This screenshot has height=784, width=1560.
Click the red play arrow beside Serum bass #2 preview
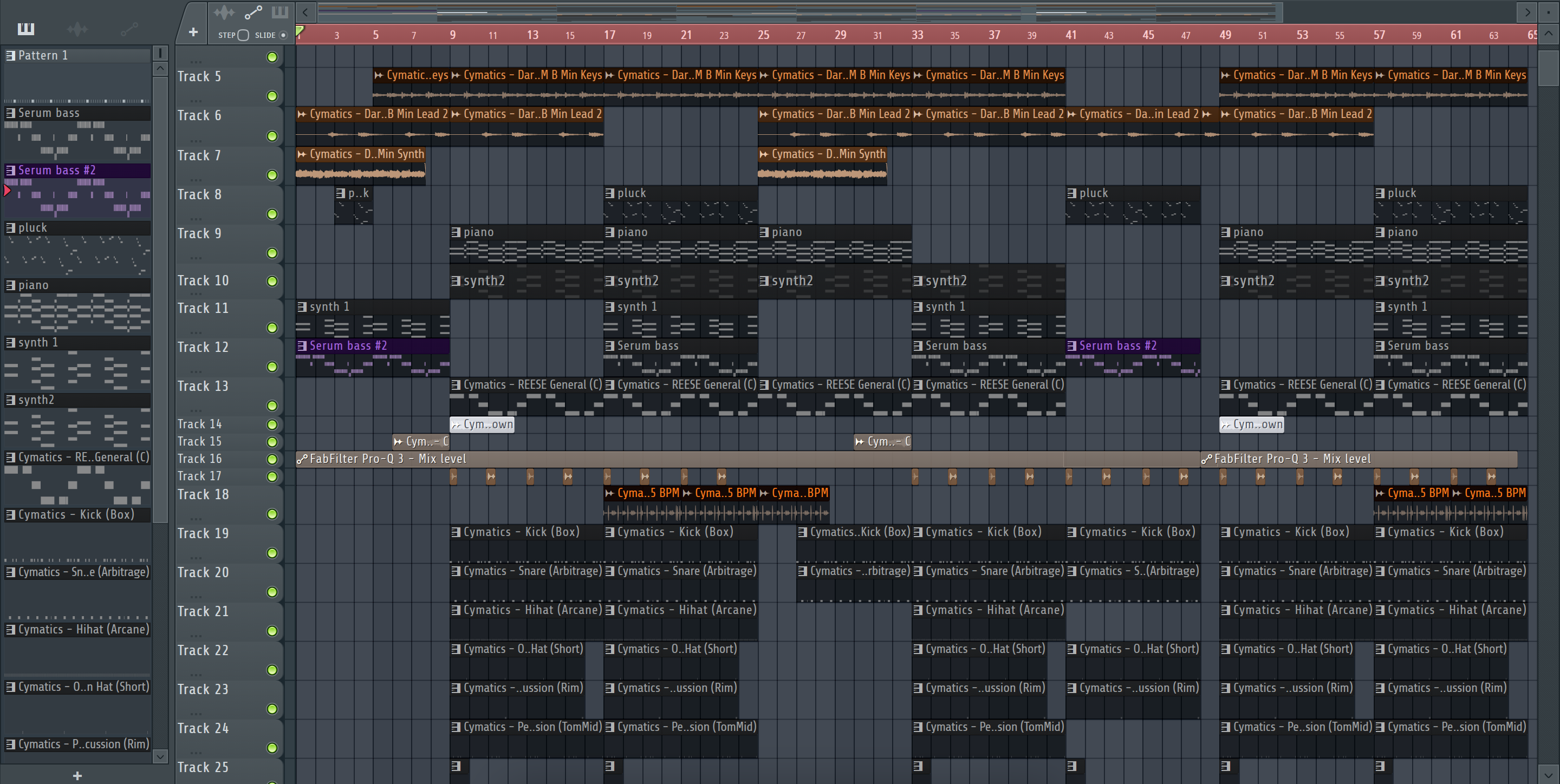click(7, 191)
